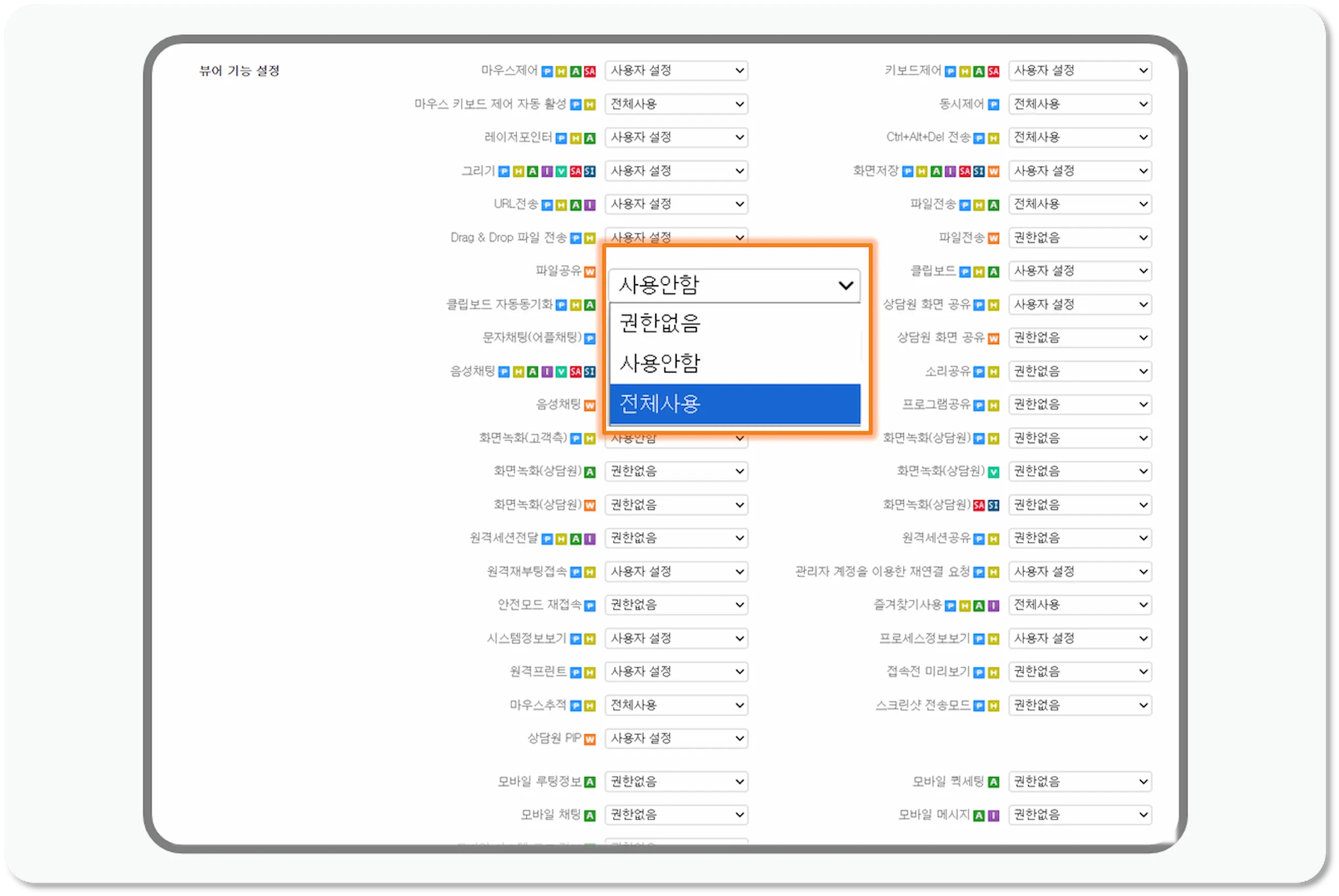Click the A badge next to 모바일 채팅
The width and height of the screenshot is (1339, 896).
click(590, 815)
